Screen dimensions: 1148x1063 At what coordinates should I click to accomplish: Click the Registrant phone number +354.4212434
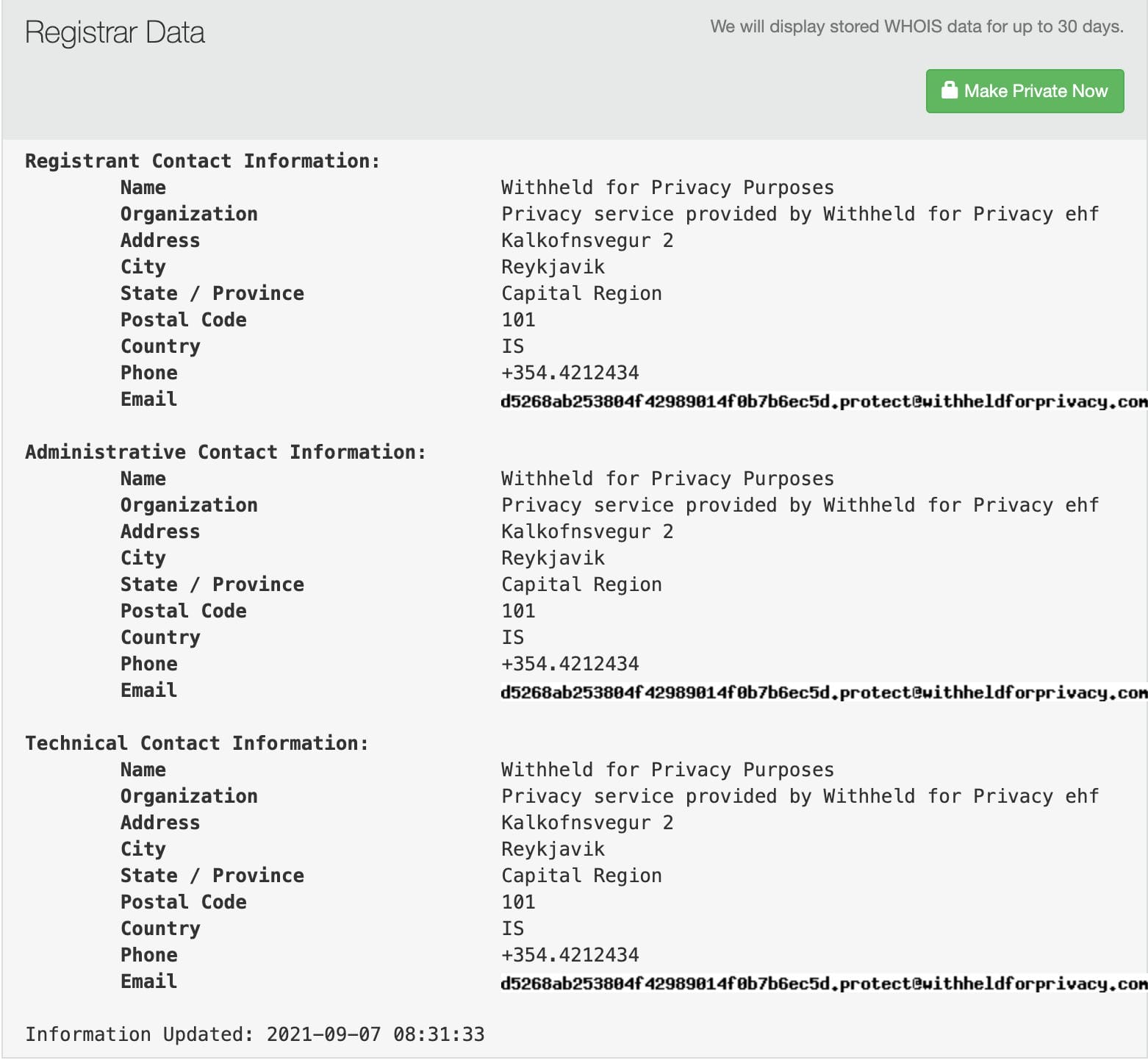coord(570,373)
